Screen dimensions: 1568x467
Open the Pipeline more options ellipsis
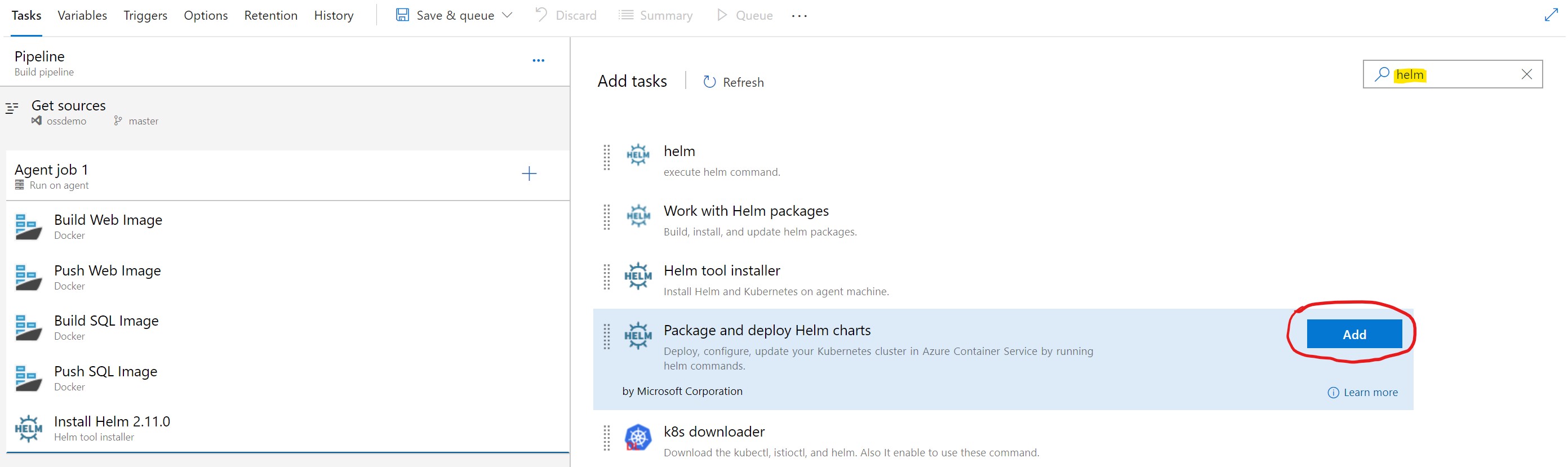[x=538, y=60]
